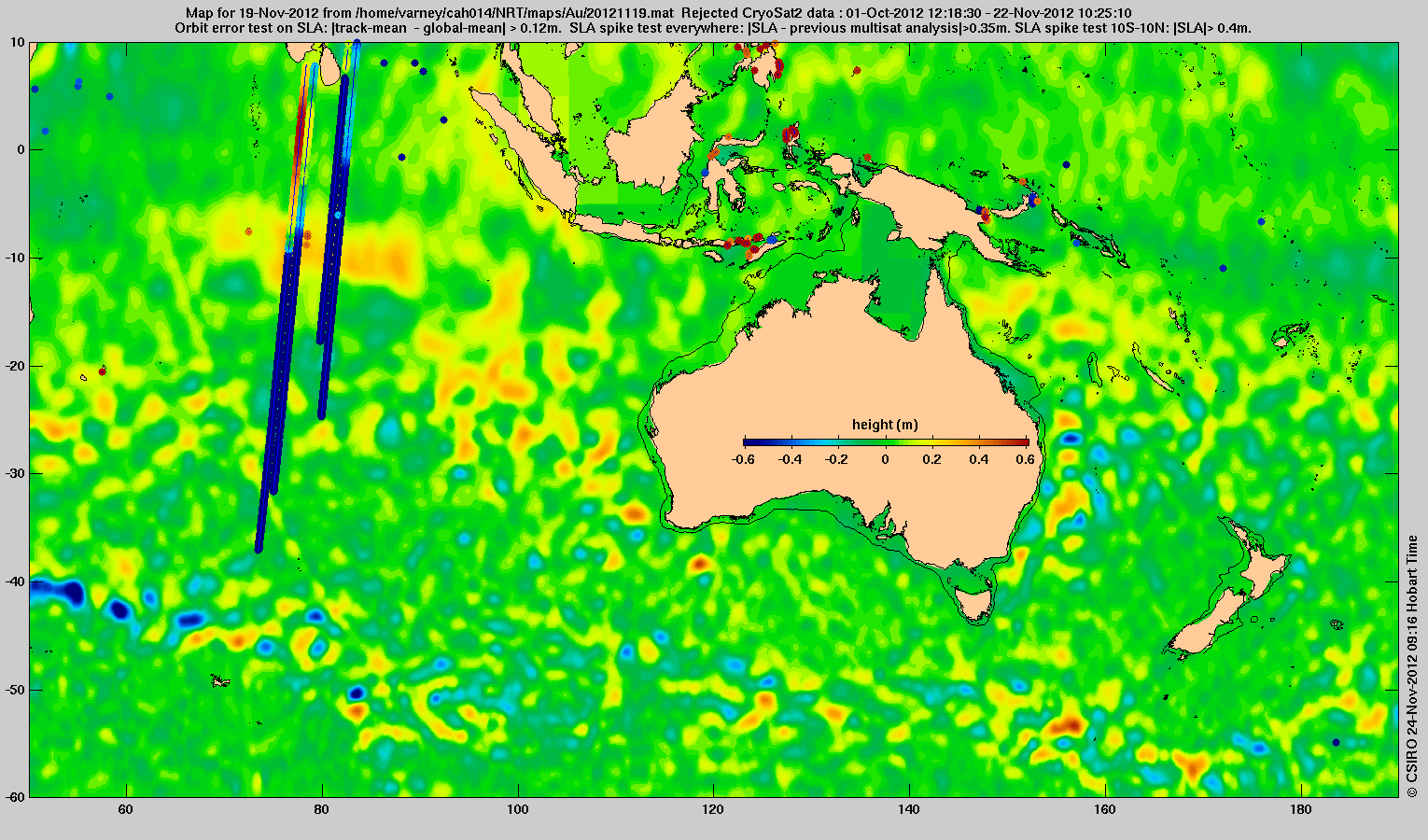Click the latitude axis label -30
The width and height of the screenshot is (1428, 840).
[x=14, y=473]
